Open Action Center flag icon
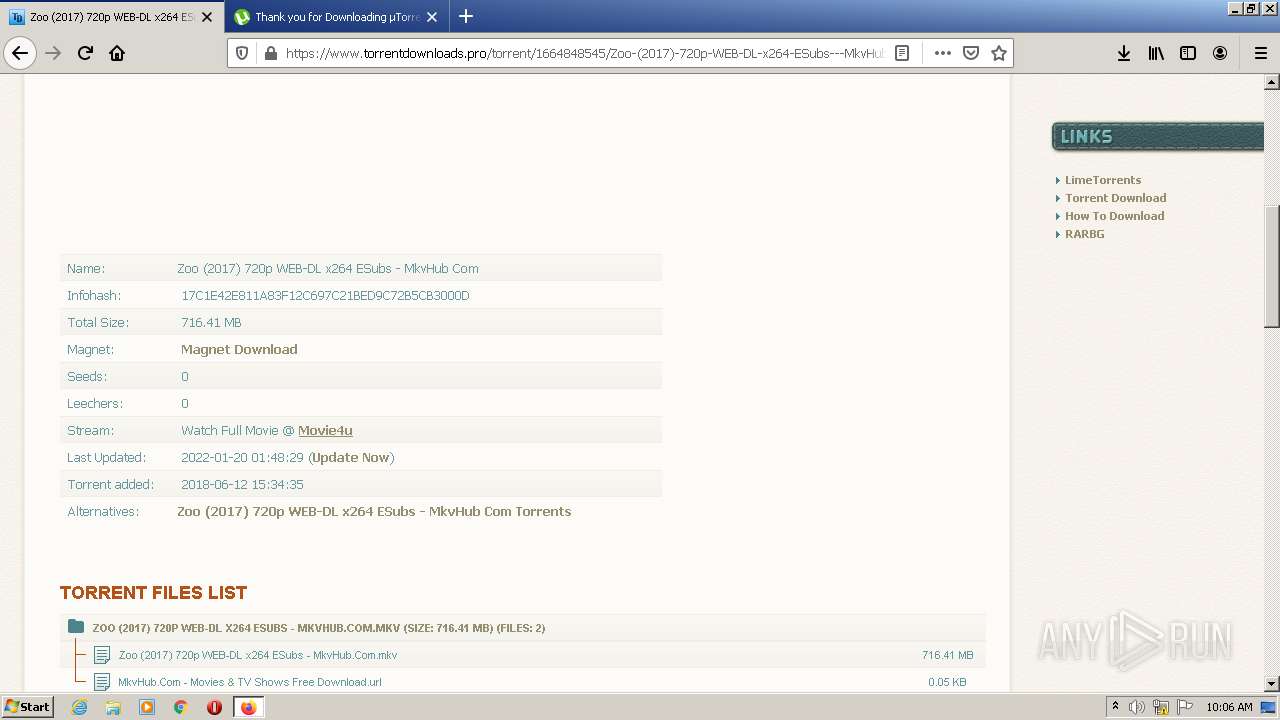Screen dimensions: 1280x720 1185,707
